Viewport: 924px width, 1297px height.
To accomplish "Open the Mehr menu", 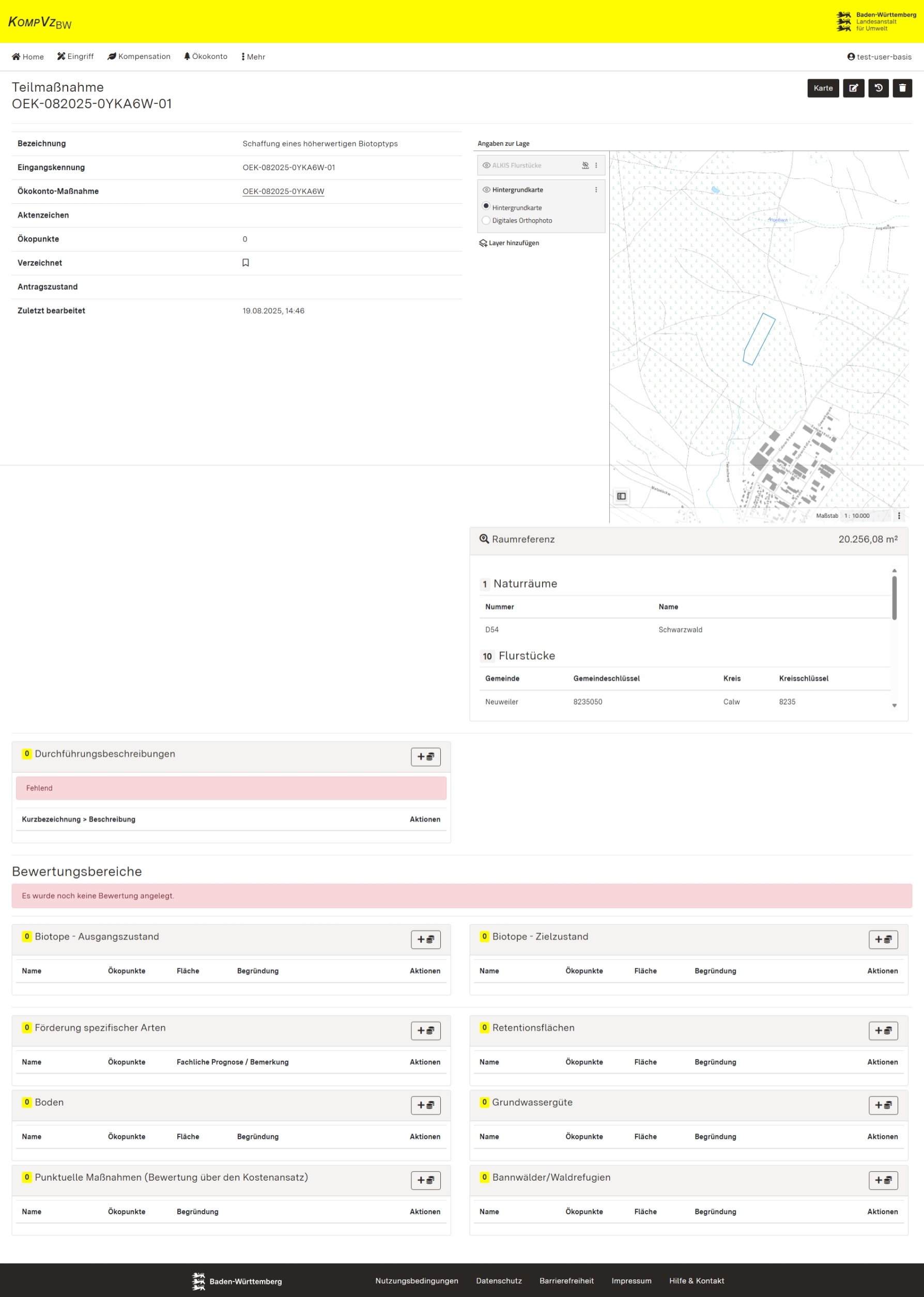I will tap(253, 57).
